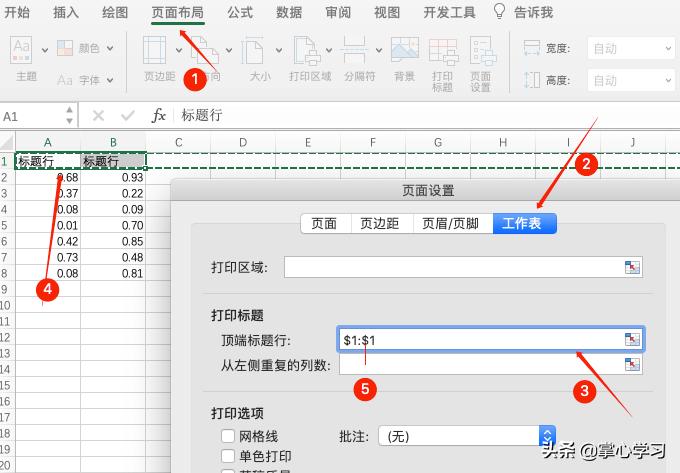Expand the 主题 dropdown arrow
The height and width of the screenshot is (473, 680).
click(x=45, y=50)
